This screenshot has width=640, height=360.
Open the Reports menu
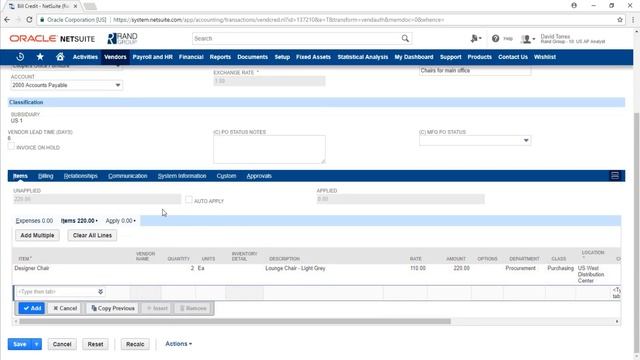pyautogui.click(x=220, y=57)
